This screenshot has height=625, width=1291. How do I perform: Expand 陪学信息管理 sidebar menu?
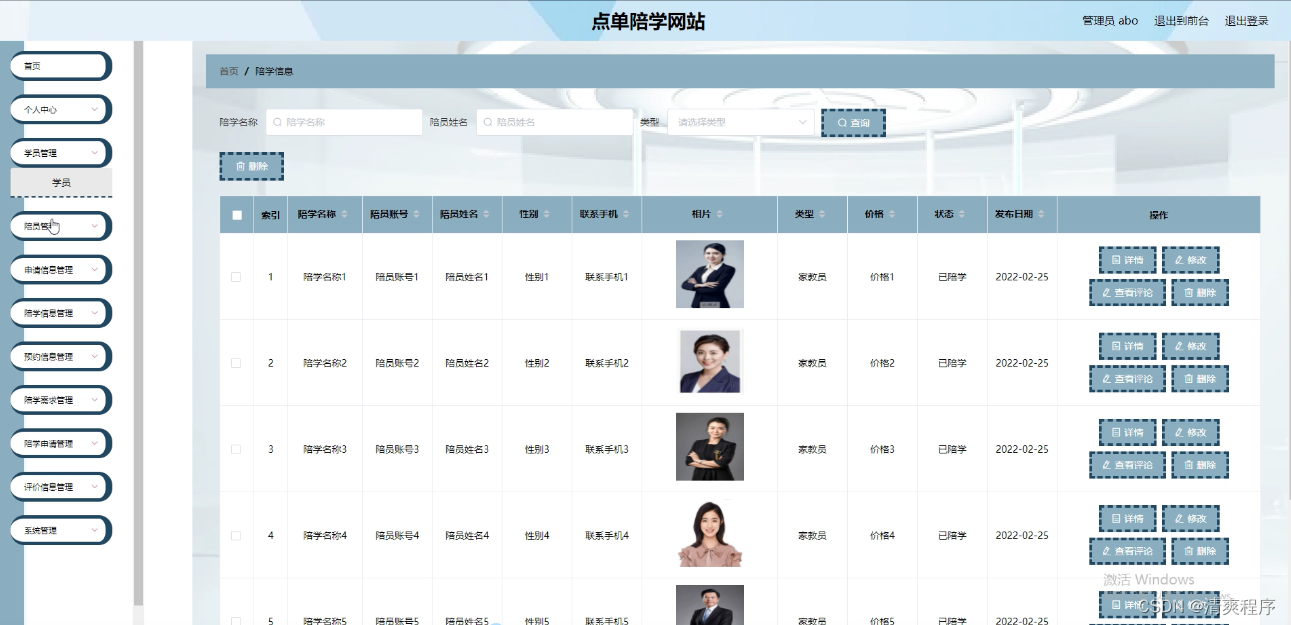61,313
